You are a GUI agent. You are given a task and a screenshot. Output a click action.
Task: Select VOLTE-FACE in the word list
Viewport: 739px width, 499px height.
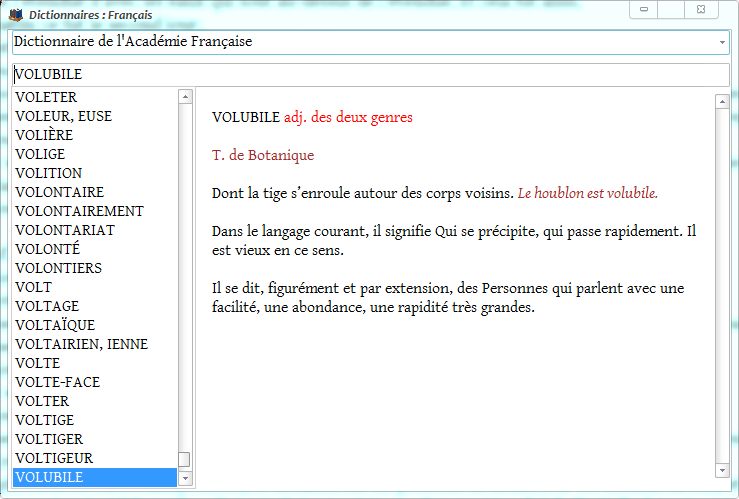click(x=95, y=382)
